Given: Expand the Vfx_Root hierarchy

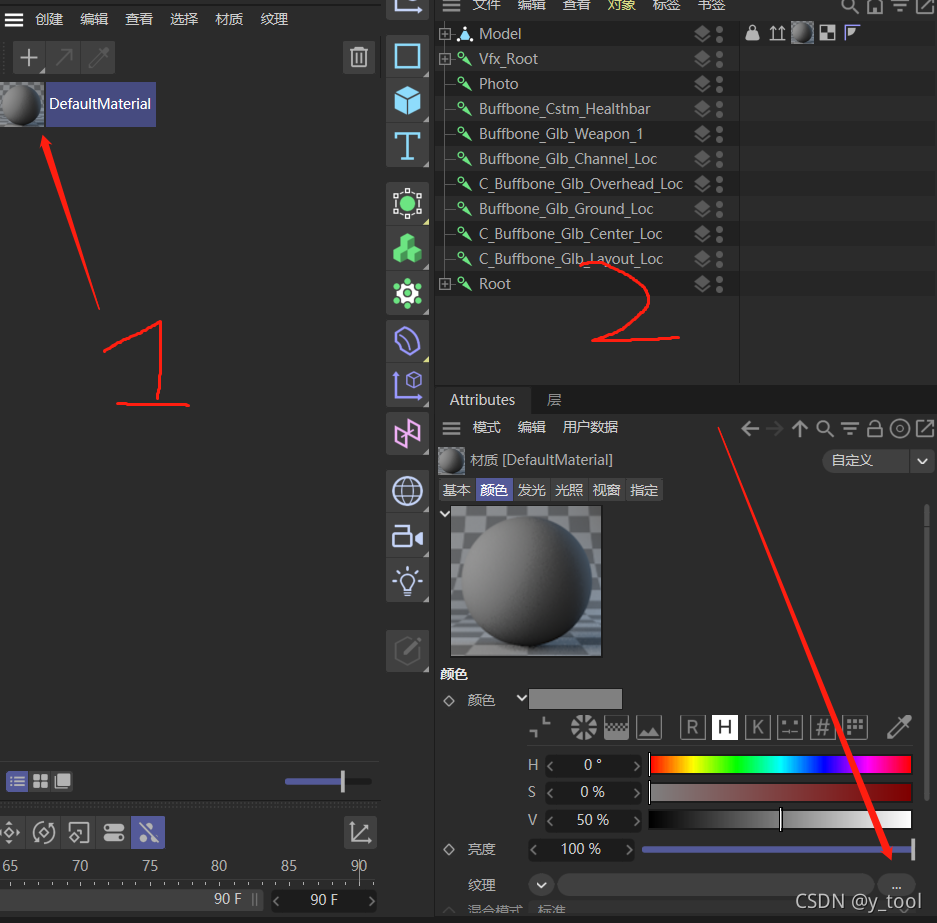Looking at the screenshot, I should coord(445,59).
